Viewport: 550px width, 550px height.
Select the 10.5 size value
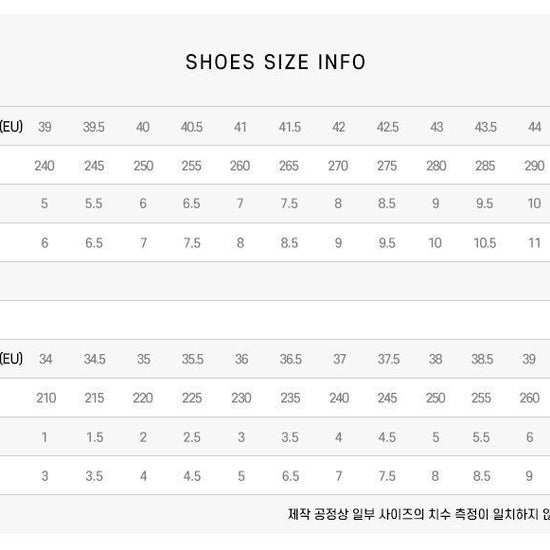pos(485,243)
